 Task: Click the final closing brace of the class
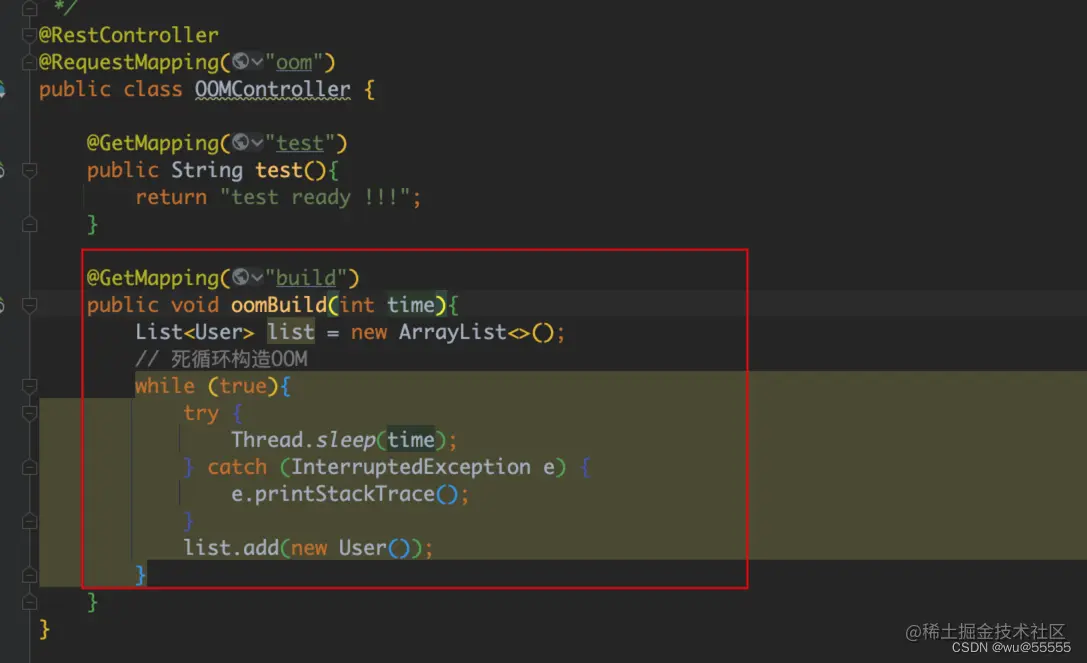coord(44,629)
